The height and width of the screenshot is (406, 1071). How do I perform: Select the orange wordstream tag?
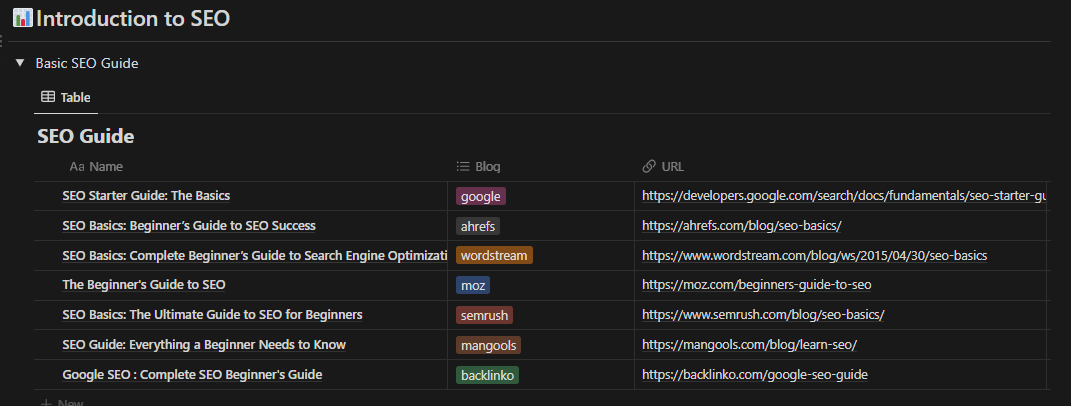point(494,255)
